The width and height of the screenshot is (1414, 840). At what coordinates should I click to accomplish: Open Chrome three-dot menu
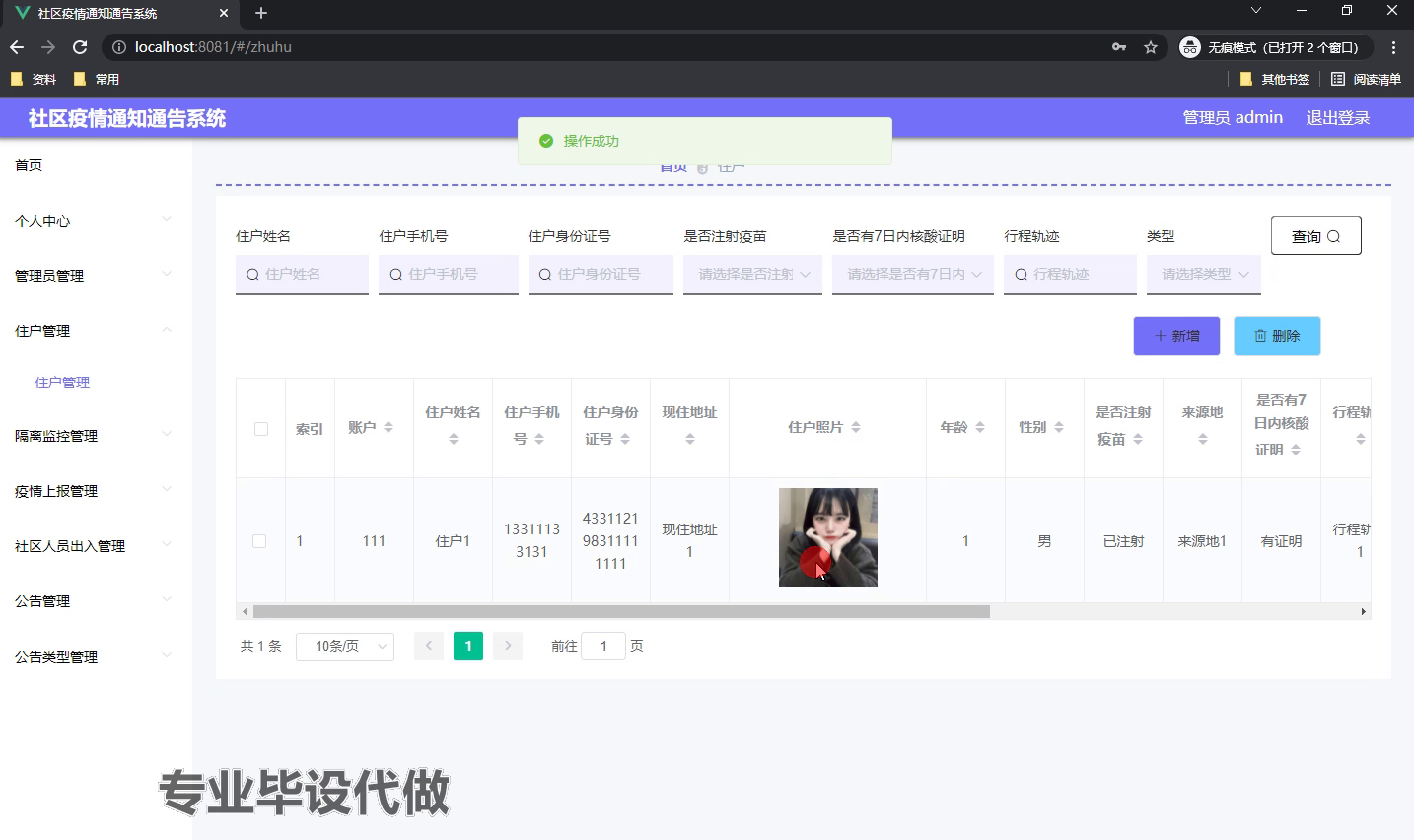pos(1393,47)
